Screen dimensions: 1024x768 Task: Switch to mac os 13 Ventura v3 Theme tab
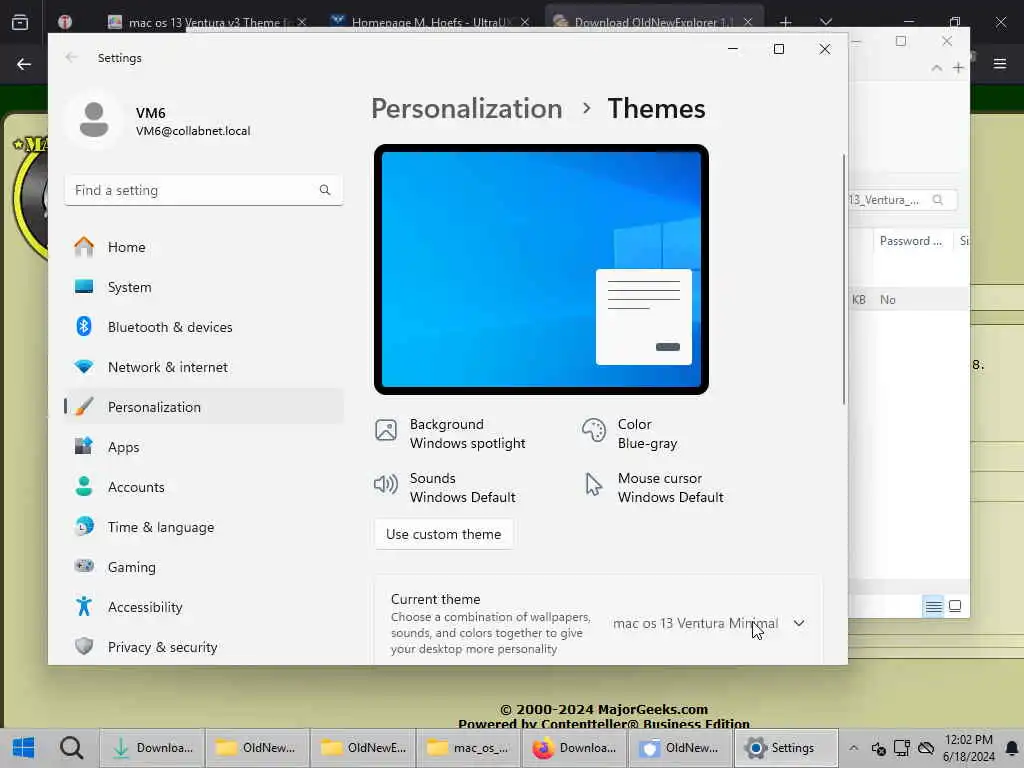[206, 22]
